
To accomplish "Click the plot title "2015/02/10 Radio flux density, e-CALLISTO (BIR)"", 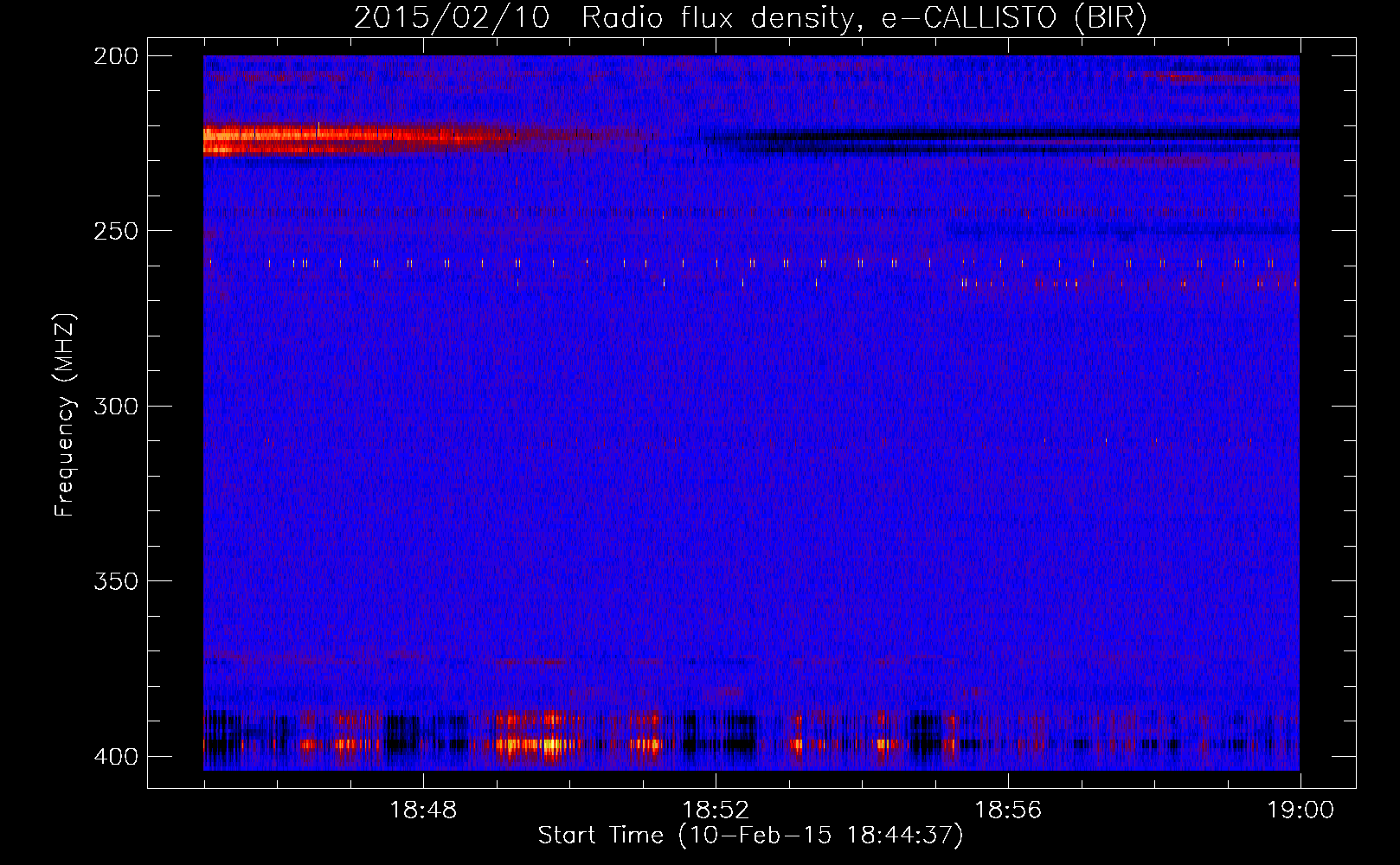I will pos(750,18).
